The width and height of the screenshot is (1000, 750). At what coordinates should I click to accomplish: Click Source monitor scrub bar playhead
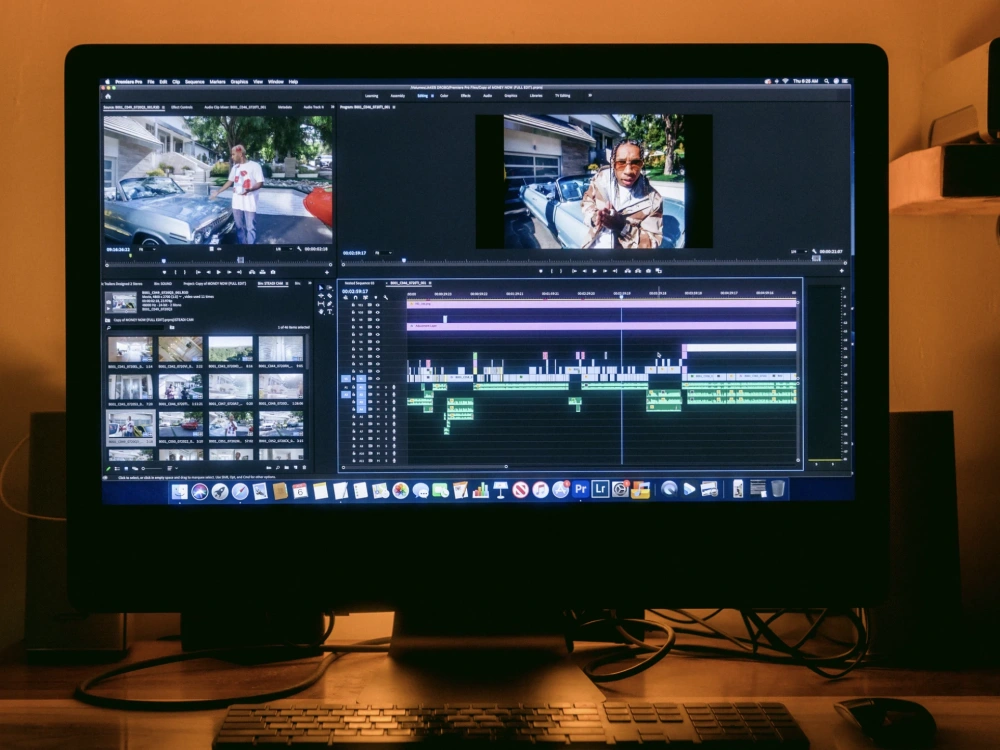(x=164, y=261)
